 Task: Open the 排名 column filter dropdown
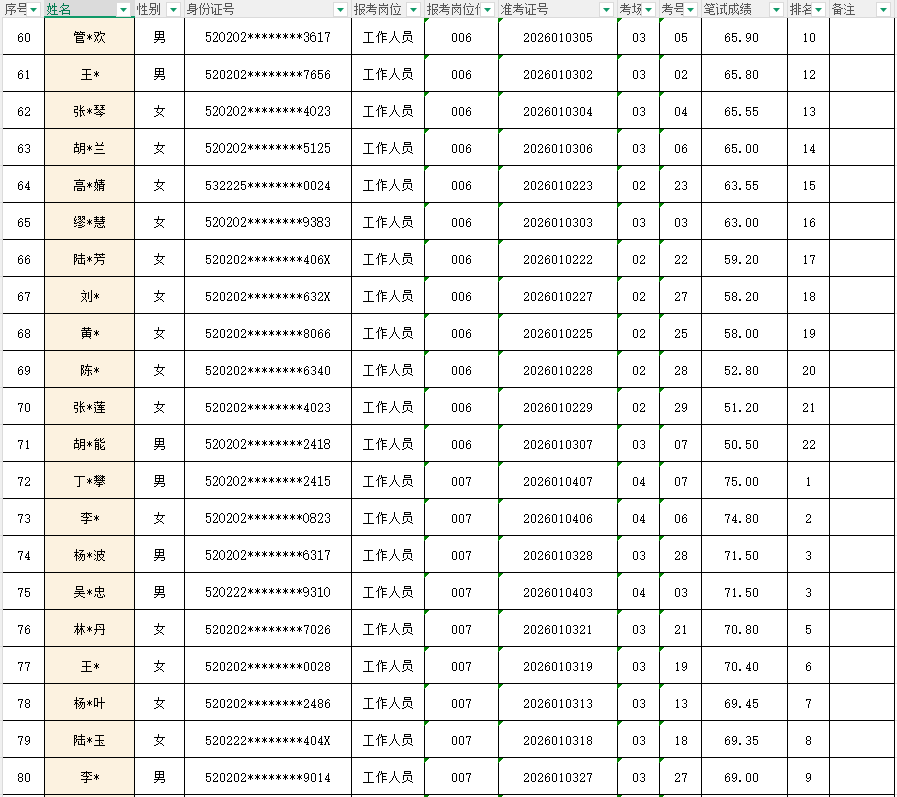[816, 9]
